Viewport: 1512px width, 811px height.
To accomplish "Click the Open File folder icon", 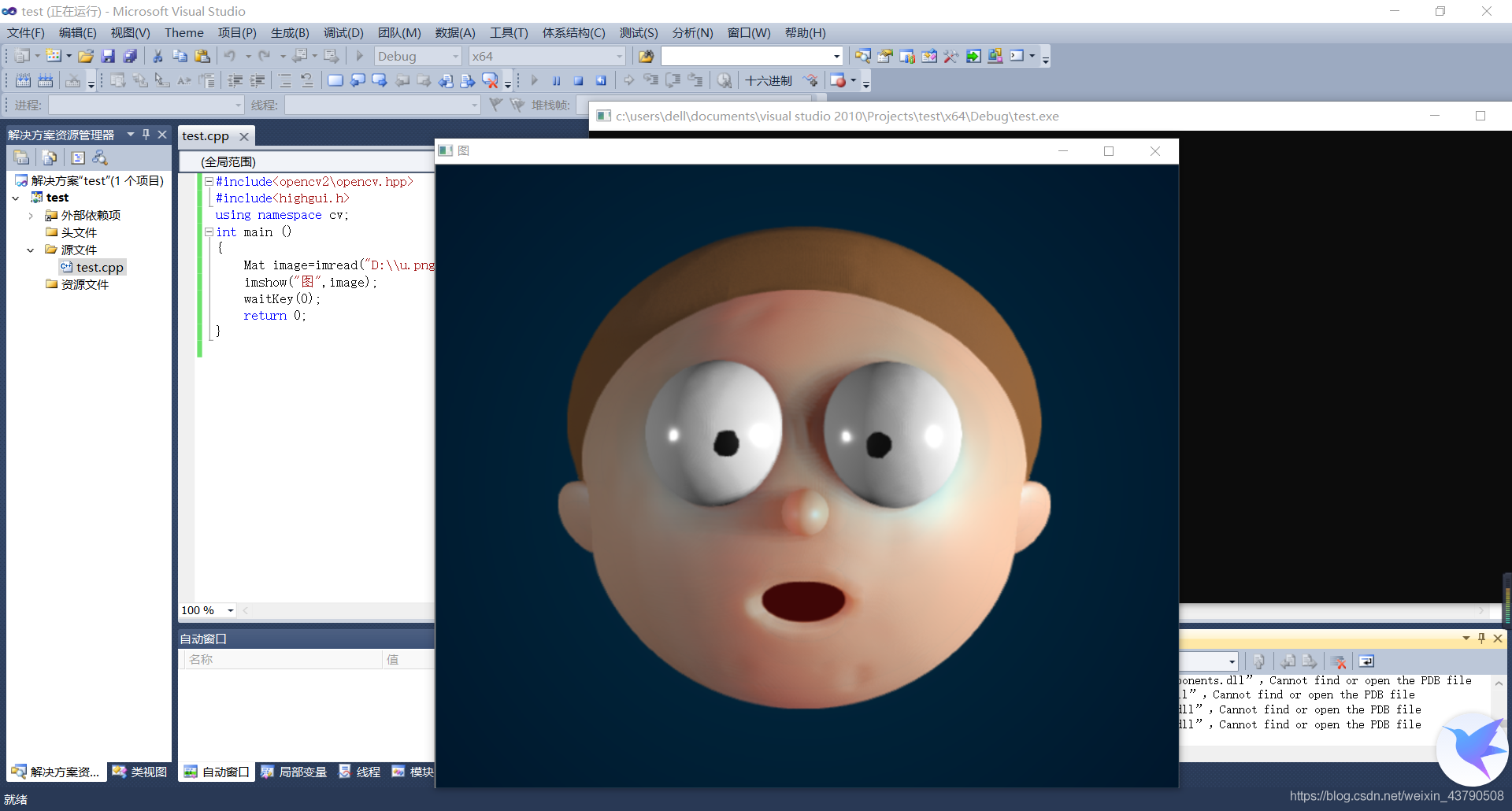I will coord(86,57).
